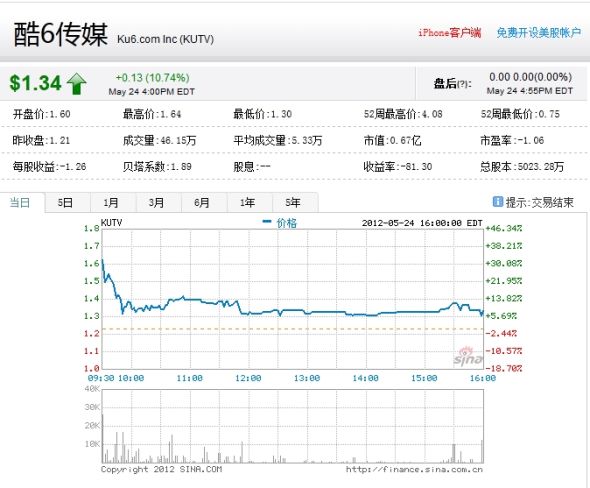Select the 当日 chart tab
The height and width of the screenshot is (488, 590).
[20, 203]
